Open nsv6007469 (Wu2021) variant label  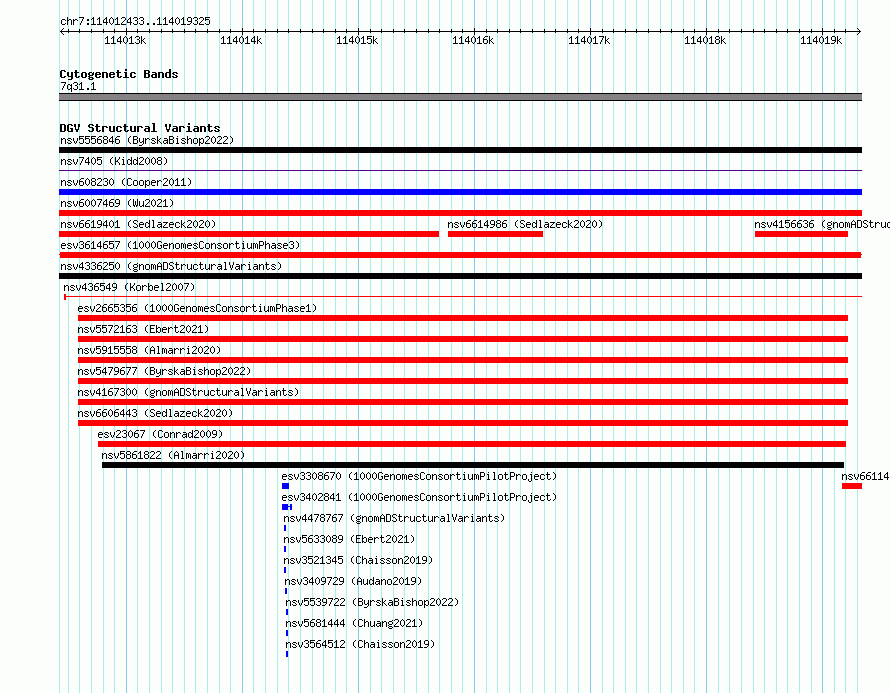coord(117,203)
